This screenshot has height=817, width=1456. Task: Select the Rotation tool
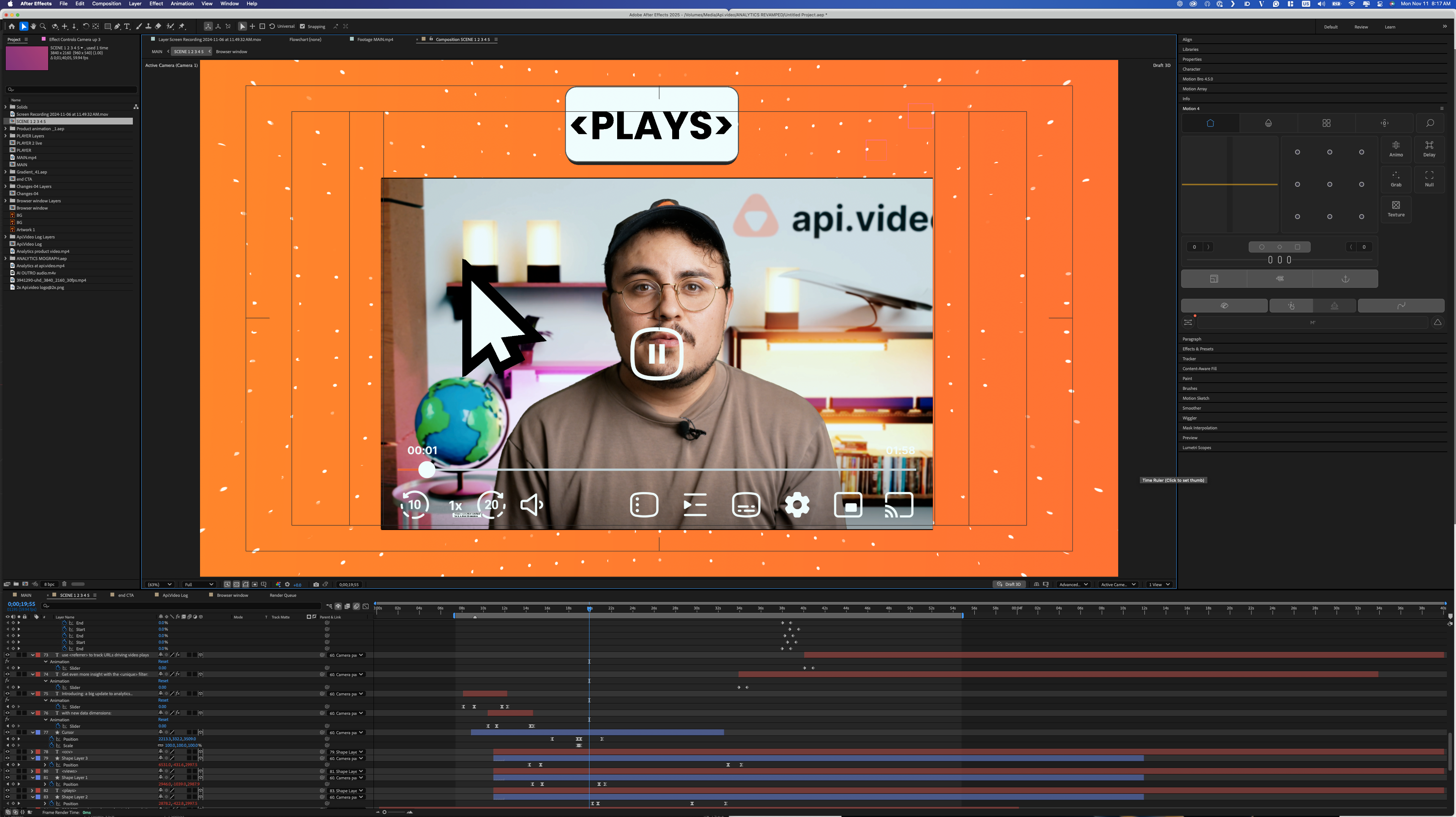tap(86, 26)
